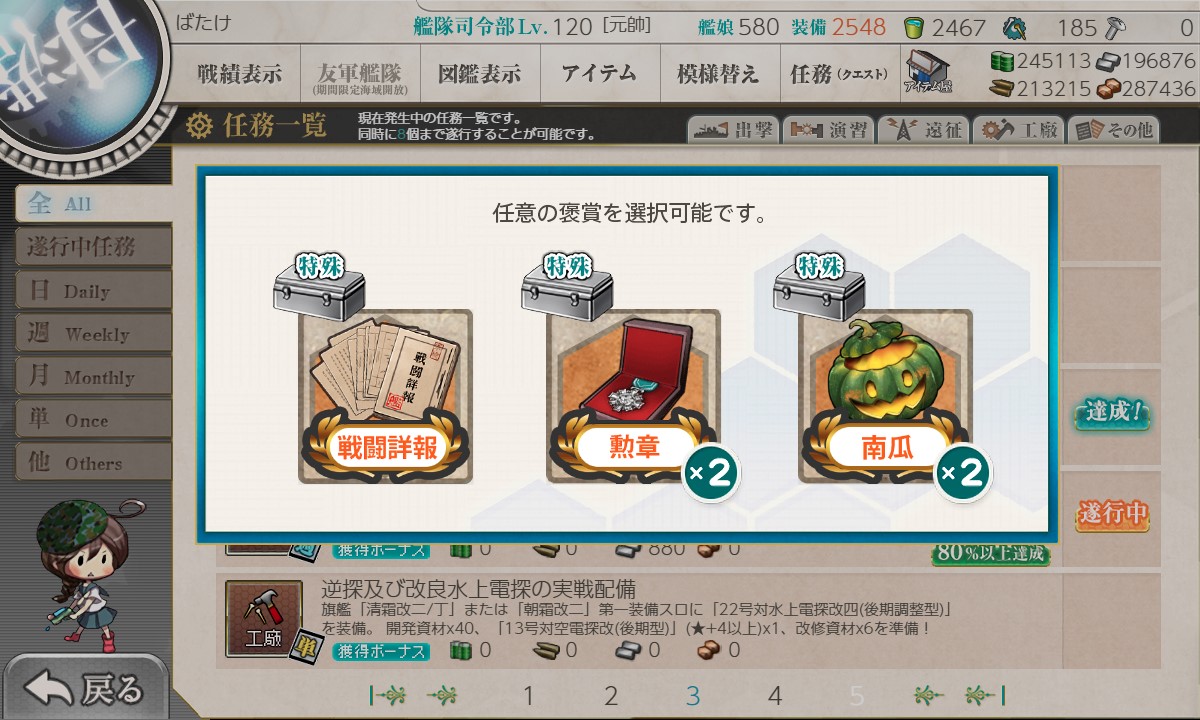1200x720 pixels.
Task: Click the development material gear icon
Action: tap(1014, 27)
